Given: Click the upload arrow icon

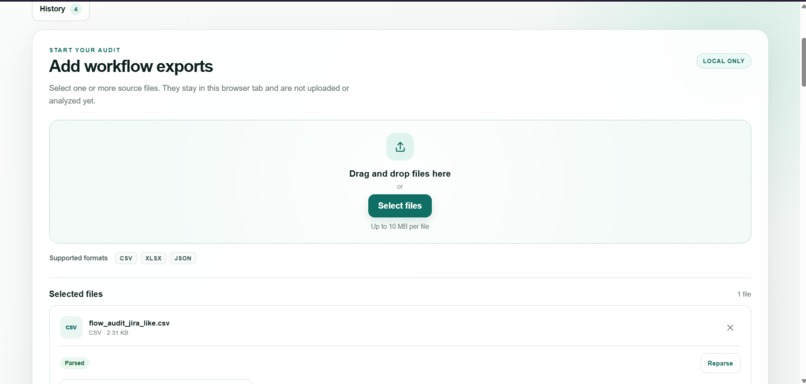Looking at the screenshot, I should pos(400,147).
